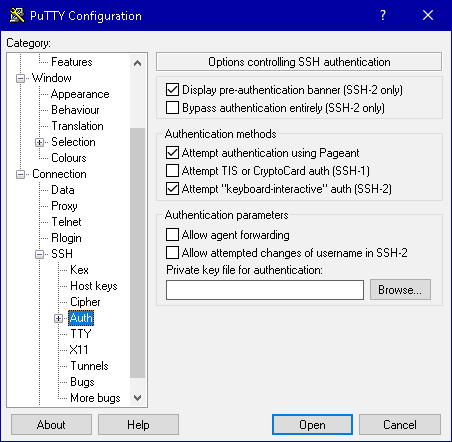
Task: Enable Bypass authentication entirely
Action: pos(172,108)
